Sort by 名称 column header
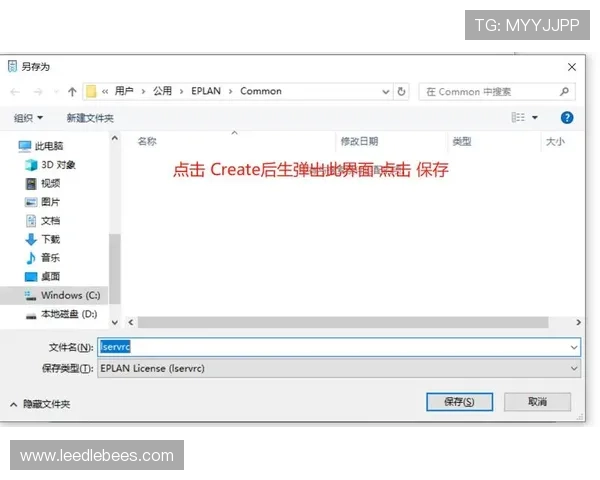 [x=147, y=141]
